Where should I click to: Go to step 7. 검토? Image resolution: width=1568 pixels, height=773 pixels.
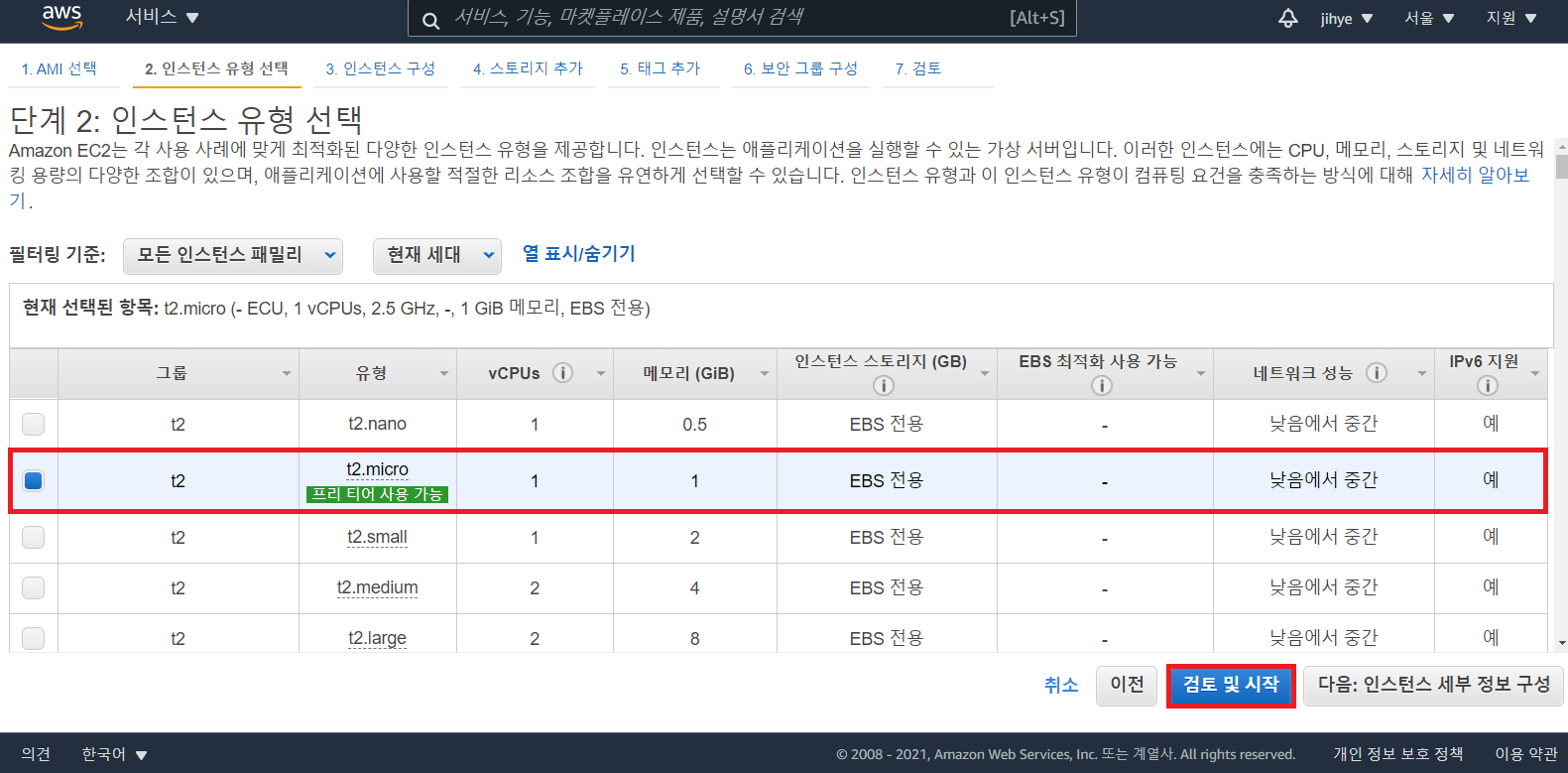(918, 68)
